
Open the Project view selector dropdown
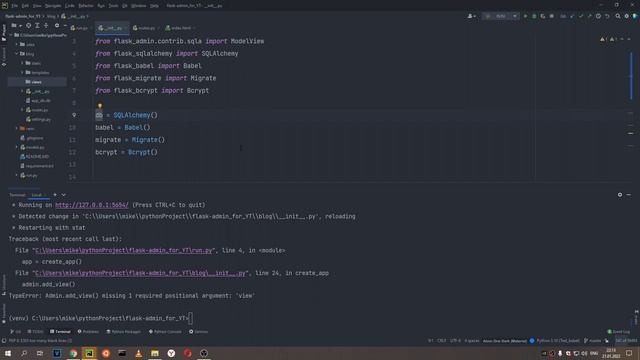[x=17, y=25]
